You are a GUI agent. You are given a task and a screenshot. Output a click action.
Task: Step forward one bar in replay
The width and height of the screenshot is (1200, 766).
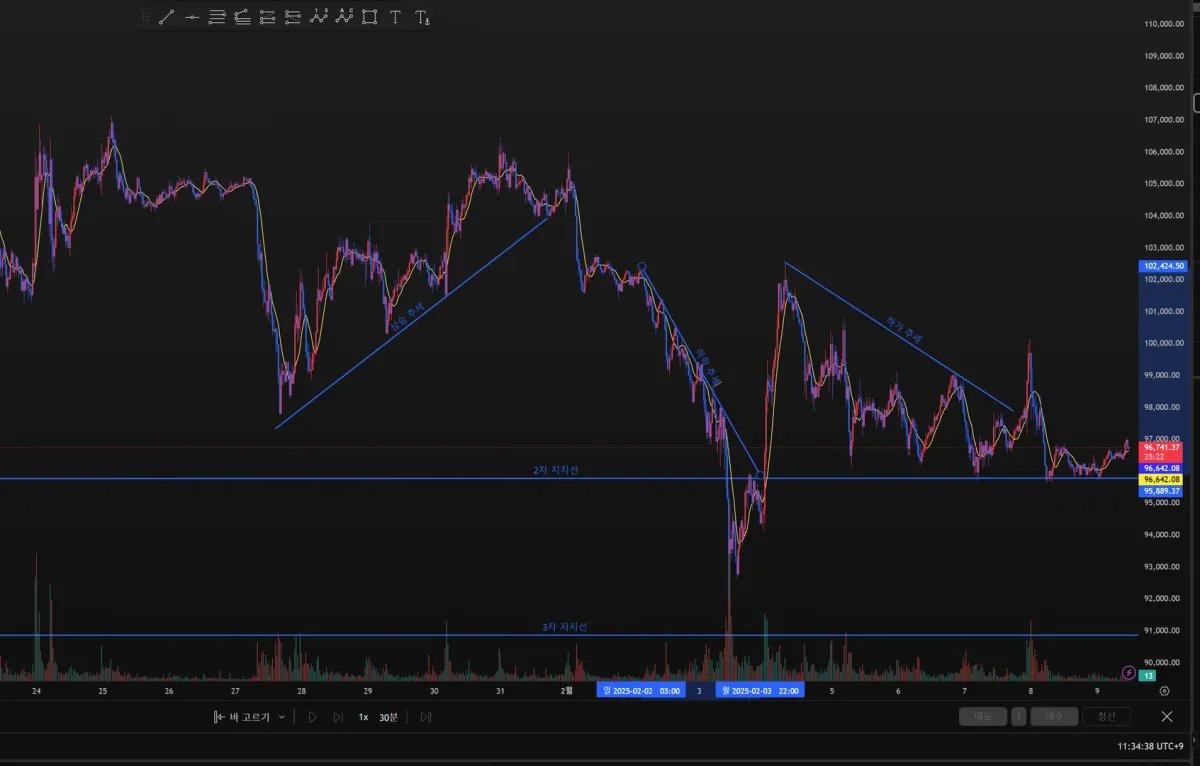click(x=338, y=717)
